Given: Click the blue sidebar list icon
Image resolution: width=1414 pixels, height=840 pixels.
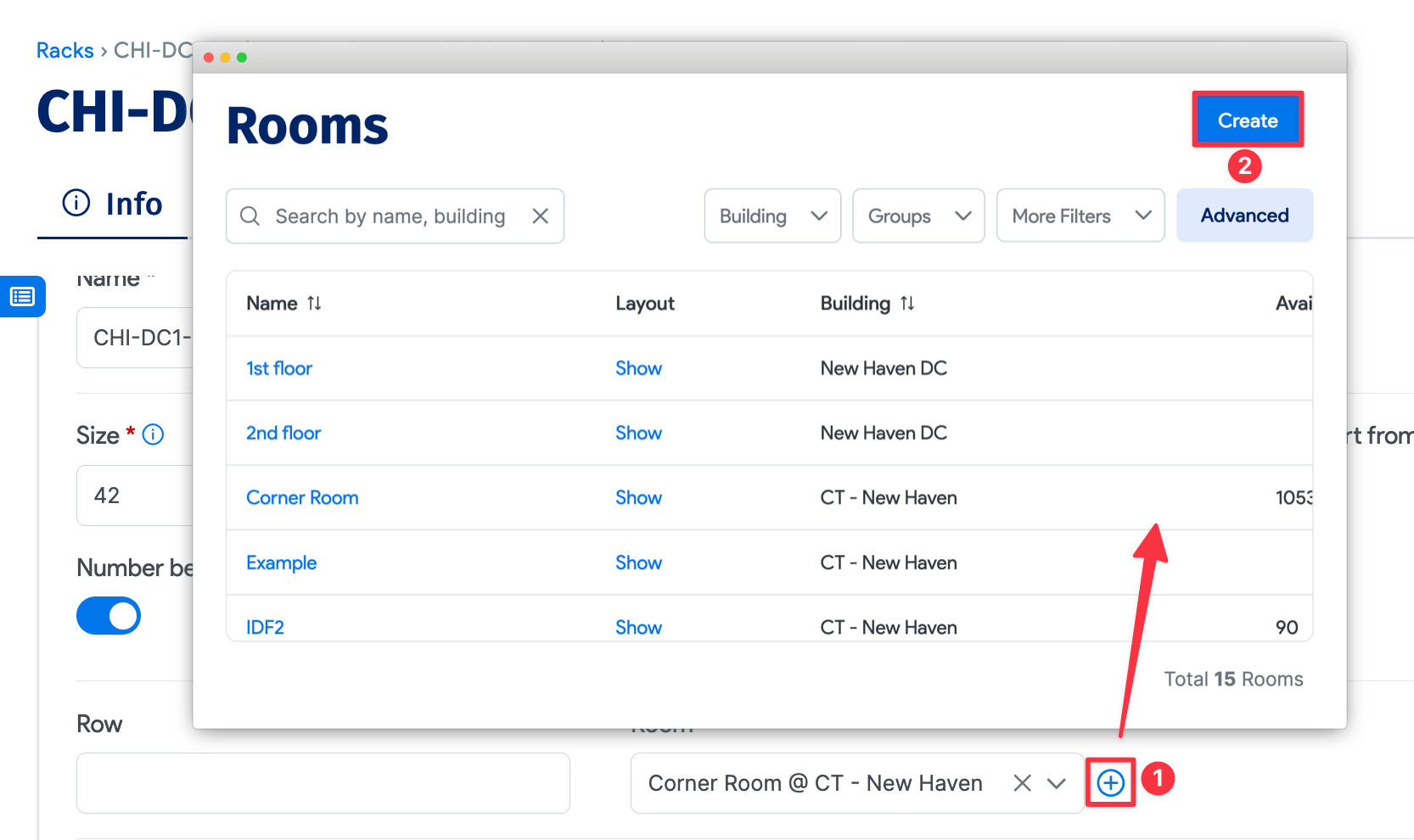Looking at the screenshot, I should 22,297.
